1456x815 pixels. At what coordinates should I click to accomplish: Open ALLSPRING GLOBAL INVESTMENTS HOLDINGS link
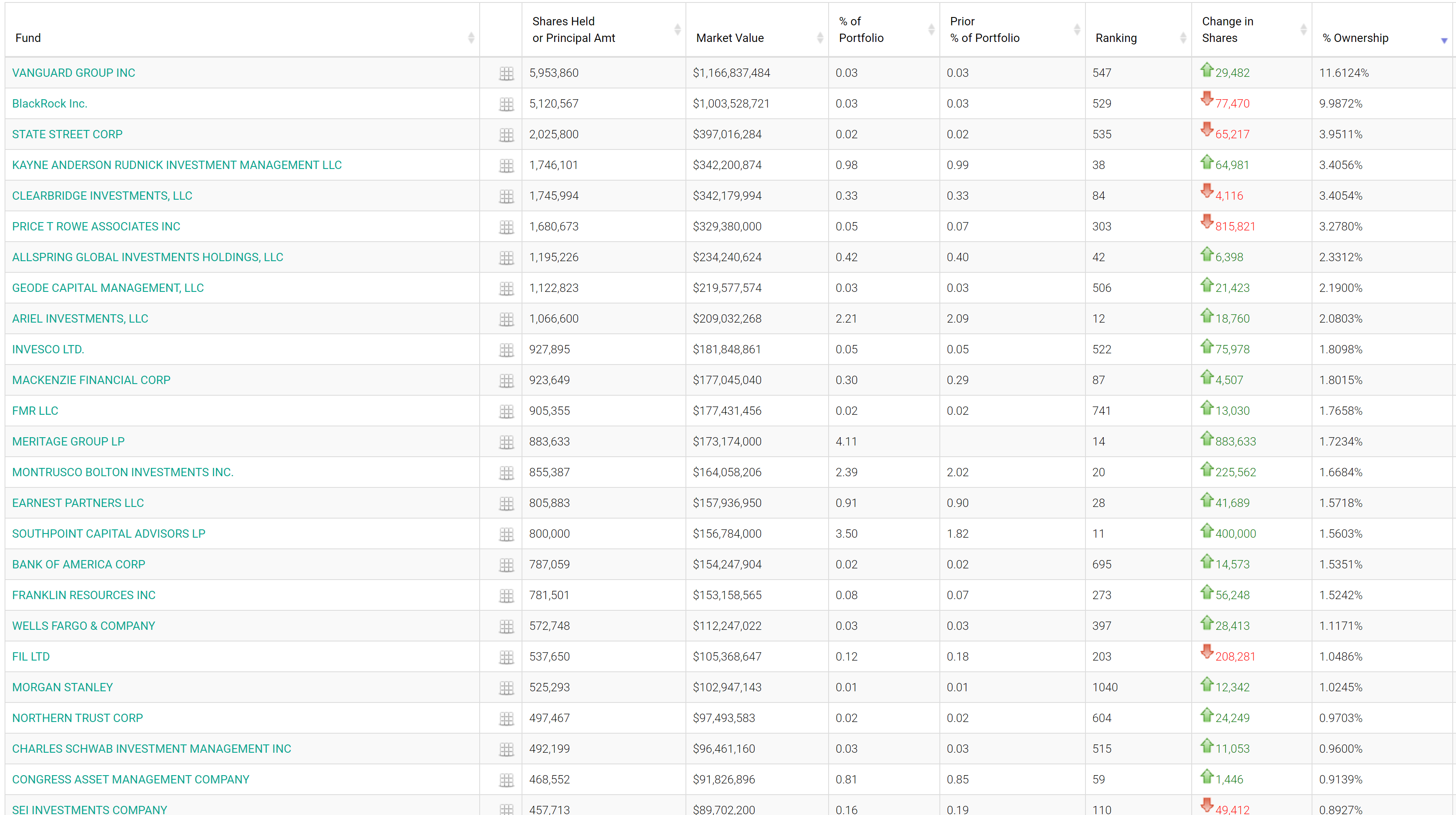[148, 257]
